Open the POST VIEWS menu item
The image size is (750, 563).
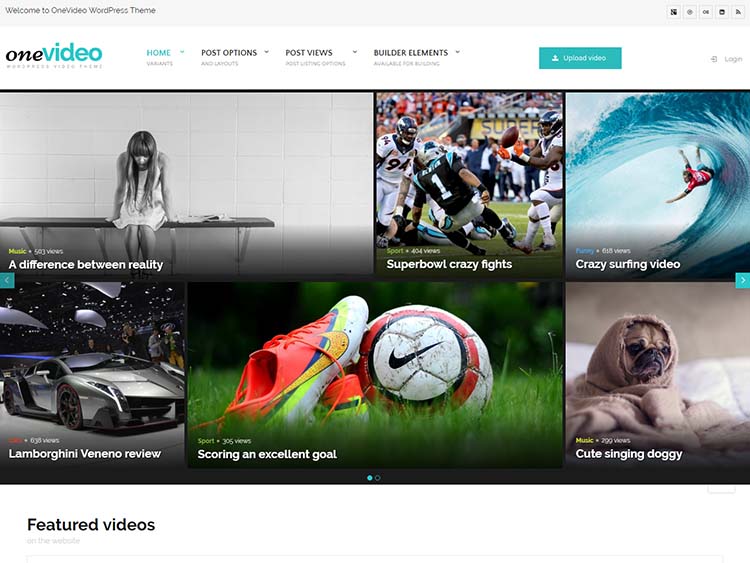(x=309, y=53)
